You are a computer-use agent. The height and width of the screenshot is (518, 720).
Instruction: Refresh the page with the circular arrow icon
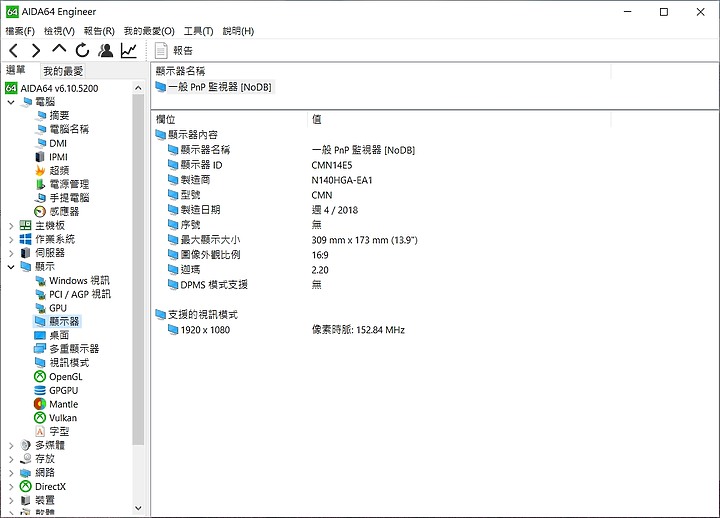[x=83, y=50]
